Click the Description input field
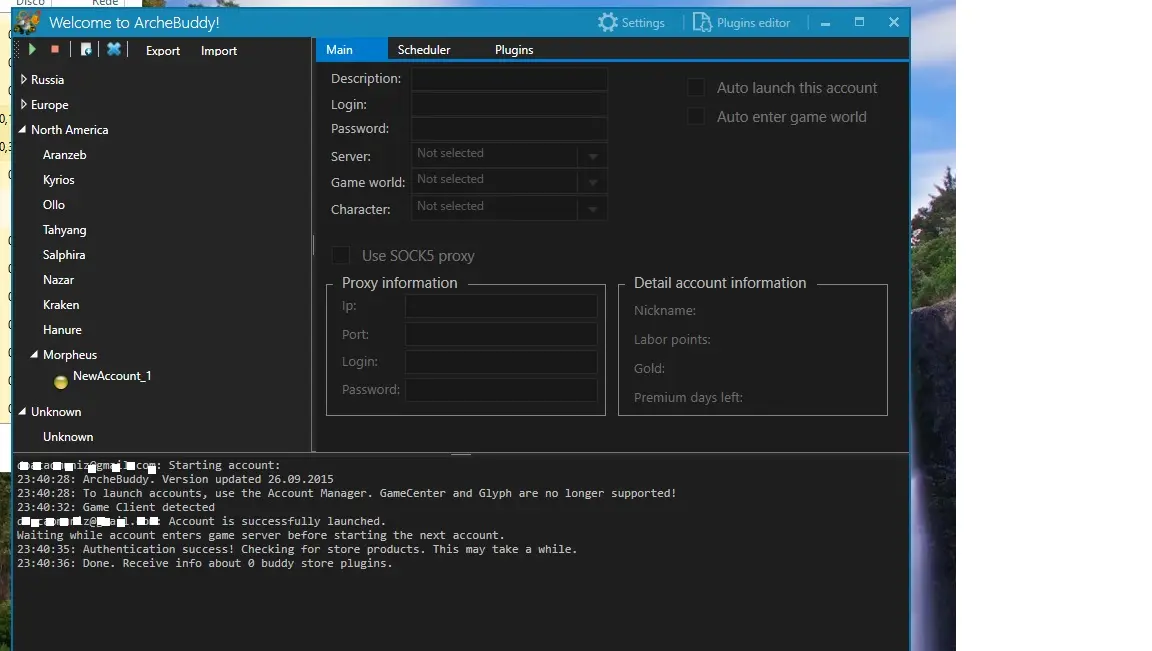This screenshot has width=1152, height=651. pyautogui.click(x=509, y=79)
